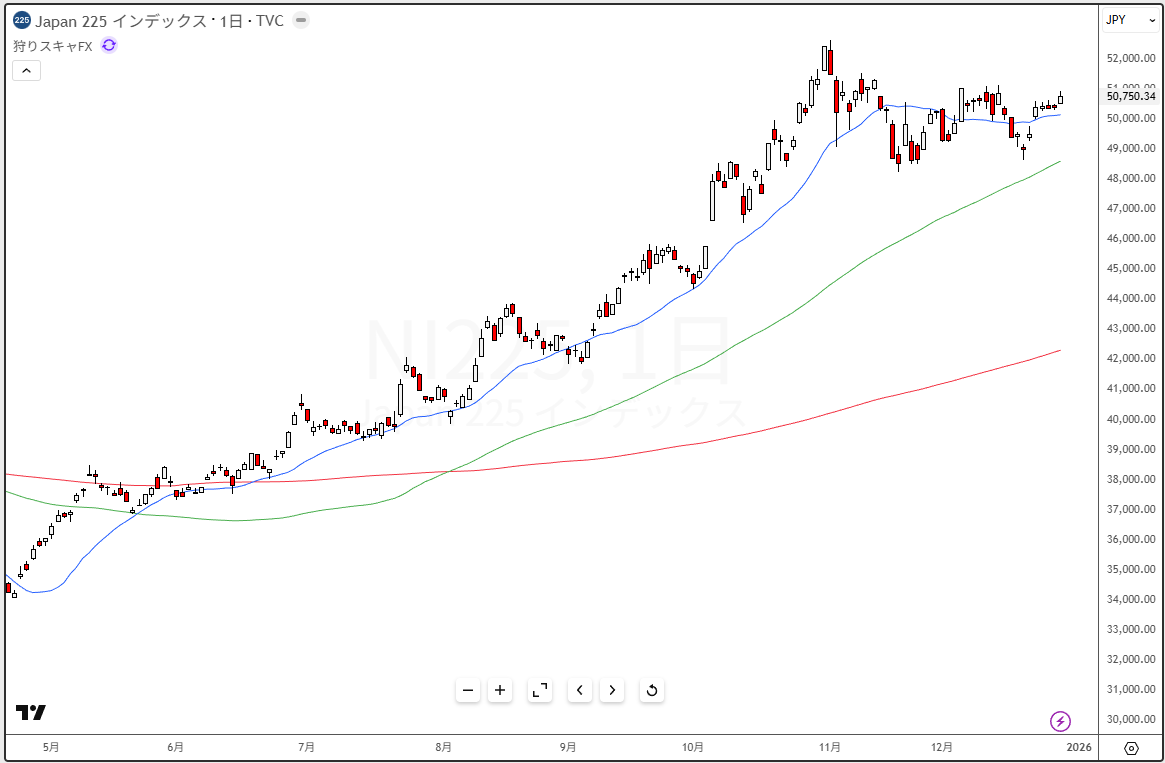This screenshot has width=1165, height=763.
Task: Click the 225 symbol logo badge
Action: click(x=21, y=20)
